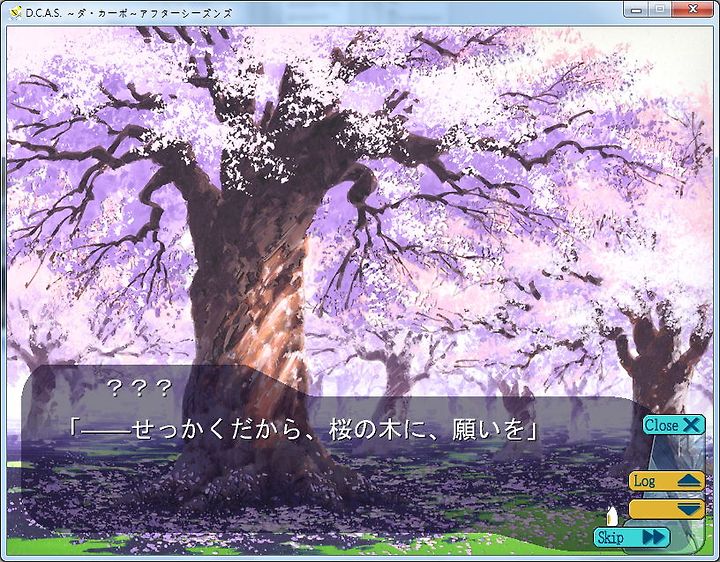Close the dialogue text window
720x562 pixels.
click(673, 425)
